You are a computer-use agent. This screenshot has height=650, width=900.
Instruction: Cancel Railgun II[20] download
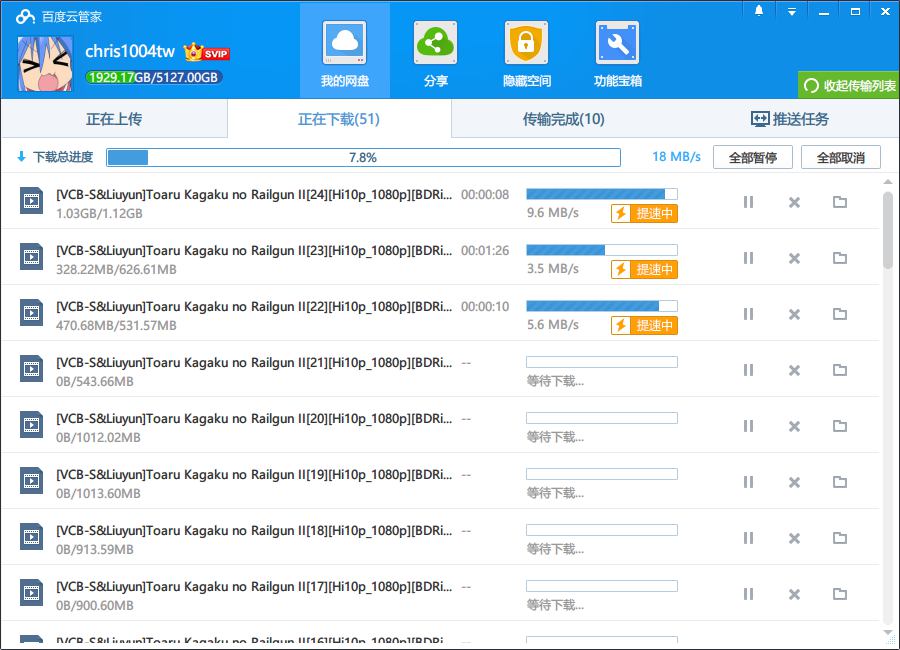(x=794, y=426)
